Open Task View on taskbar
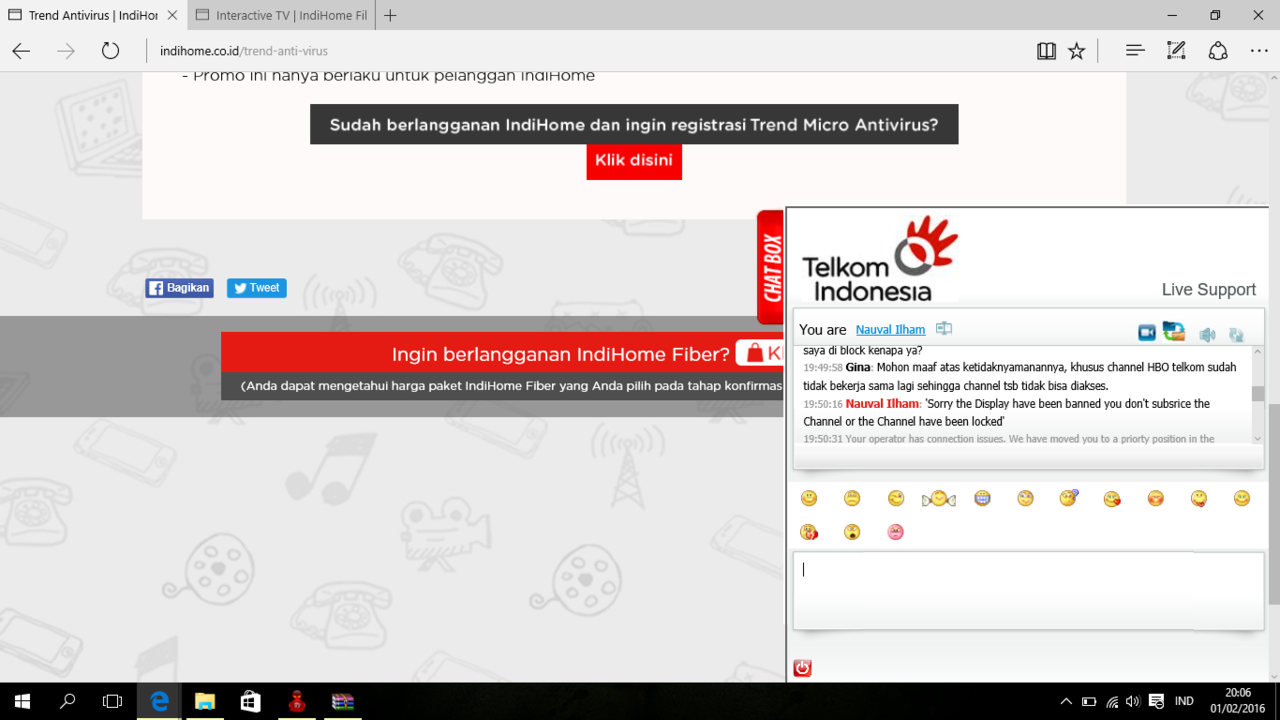 112,701
